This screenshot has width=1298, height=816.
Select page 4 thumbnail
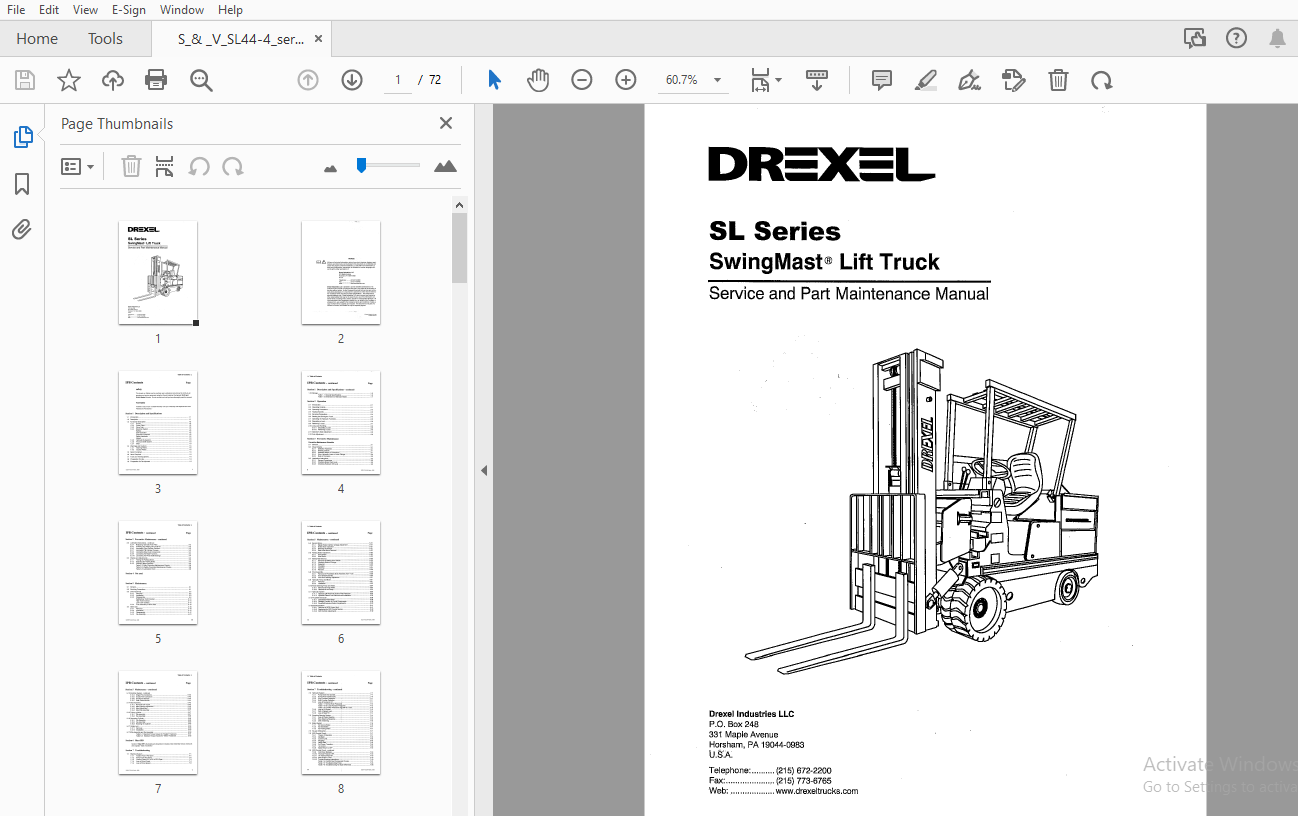coord(341,423)
